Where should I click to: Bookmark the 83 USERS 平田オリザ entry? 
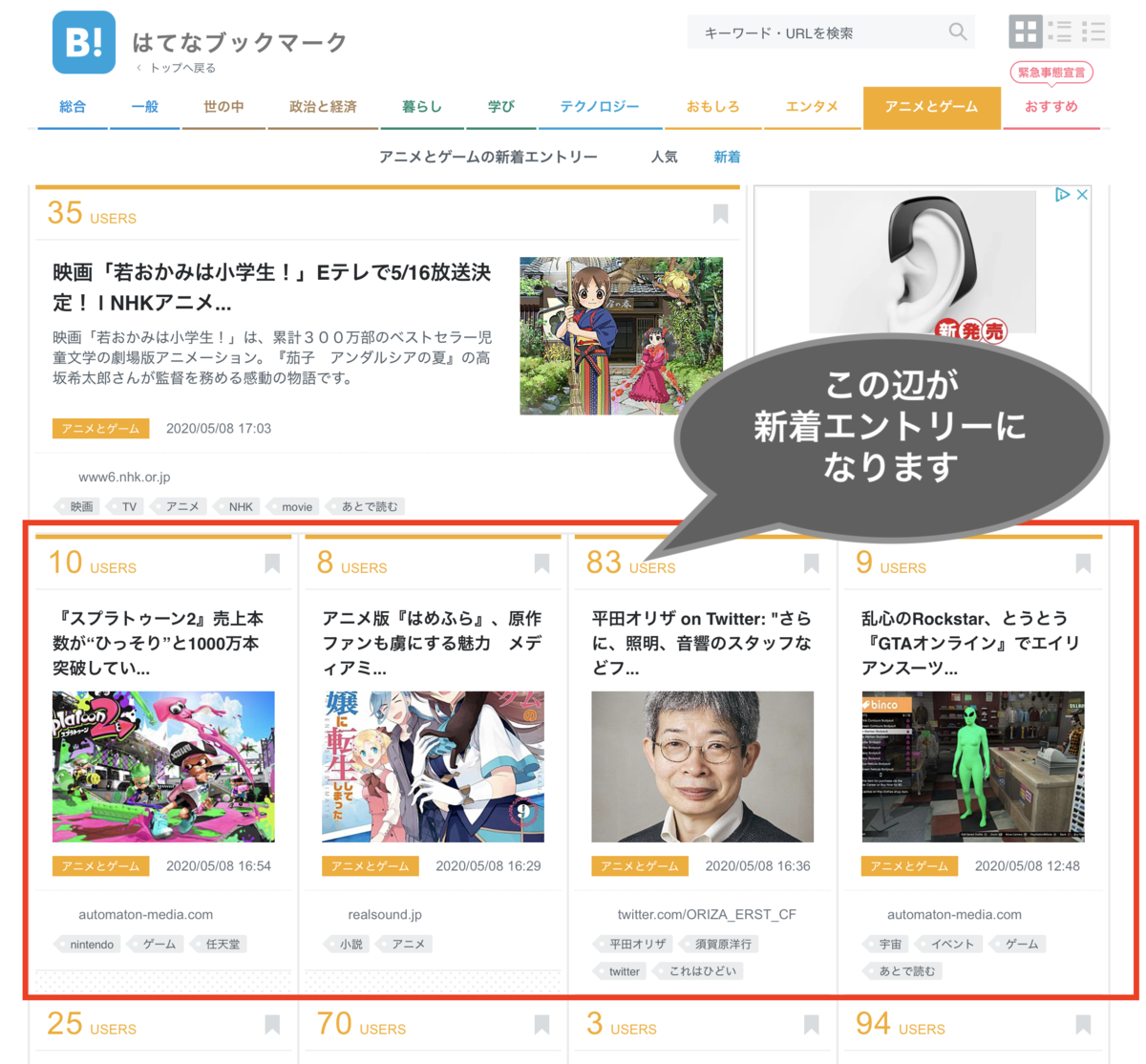pos(811,564)
